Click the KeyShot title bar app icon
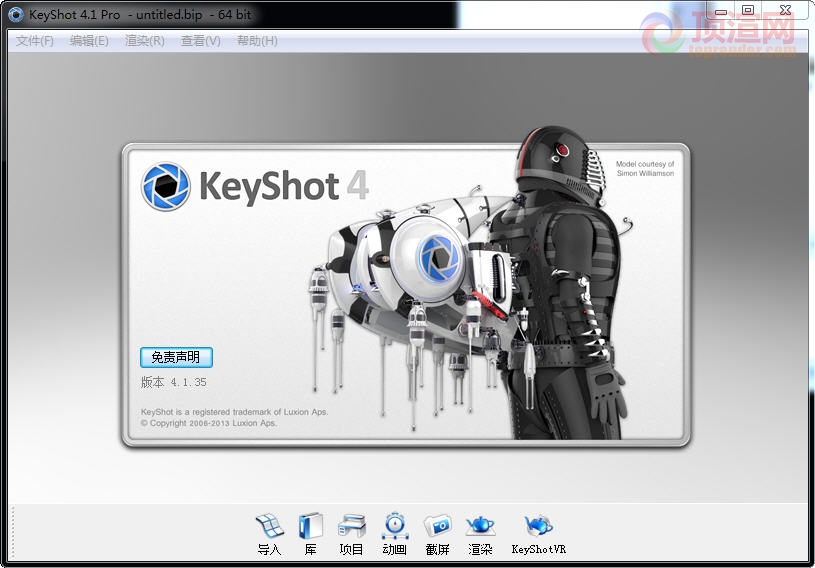 (16, 15)
